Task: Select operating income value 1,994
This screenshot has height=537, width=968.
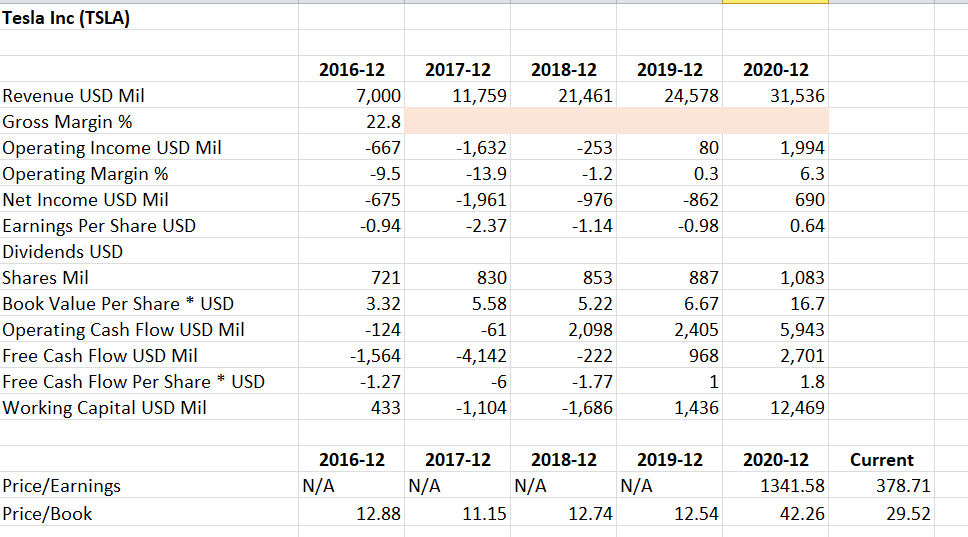Action: point(802,148)
